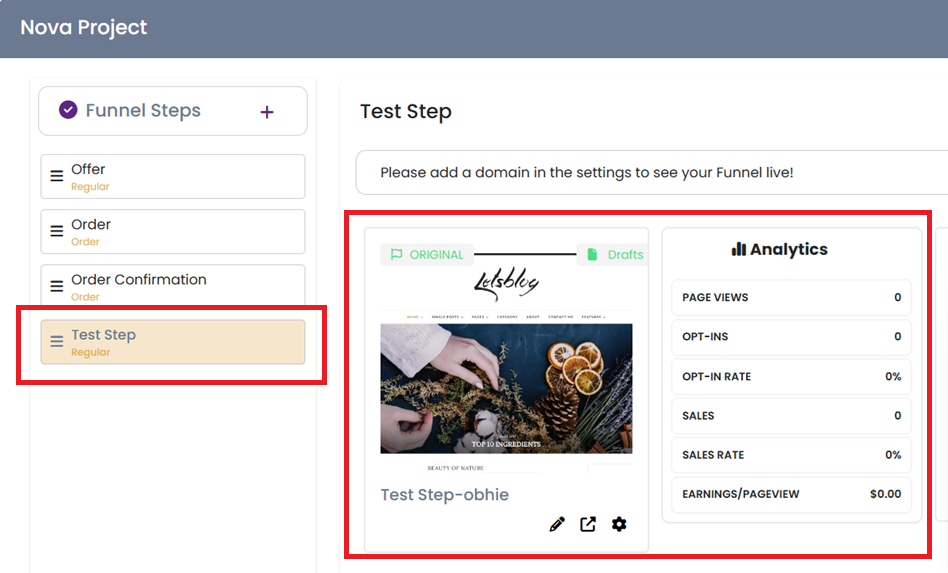This screenshot has width=948, height=573.
Task: Click the hamburger handle on Test Step
Action: [57, 342]
